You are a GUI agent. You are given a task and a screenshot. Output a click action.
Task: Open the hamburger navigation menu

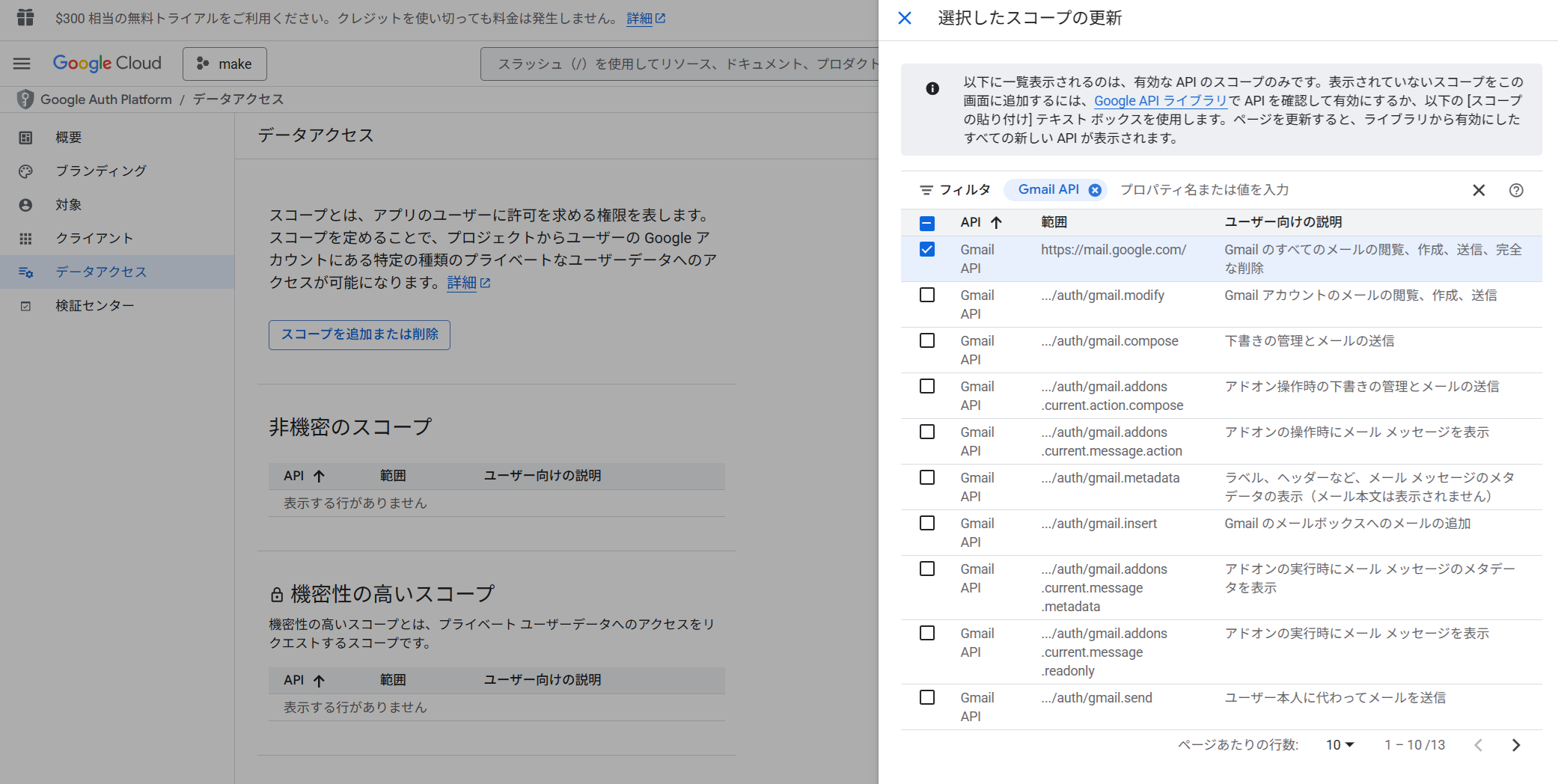click(22, 64)
